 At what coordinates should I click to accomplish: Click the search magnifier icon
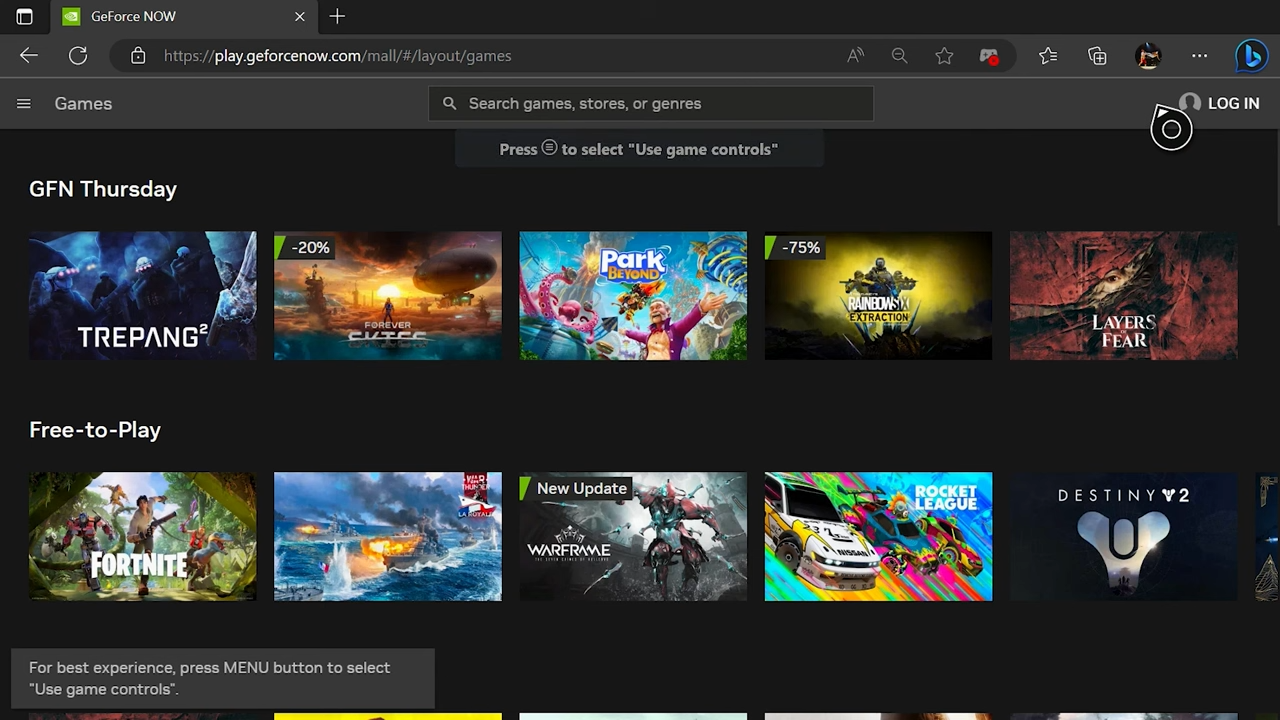[x=450, y=104]
